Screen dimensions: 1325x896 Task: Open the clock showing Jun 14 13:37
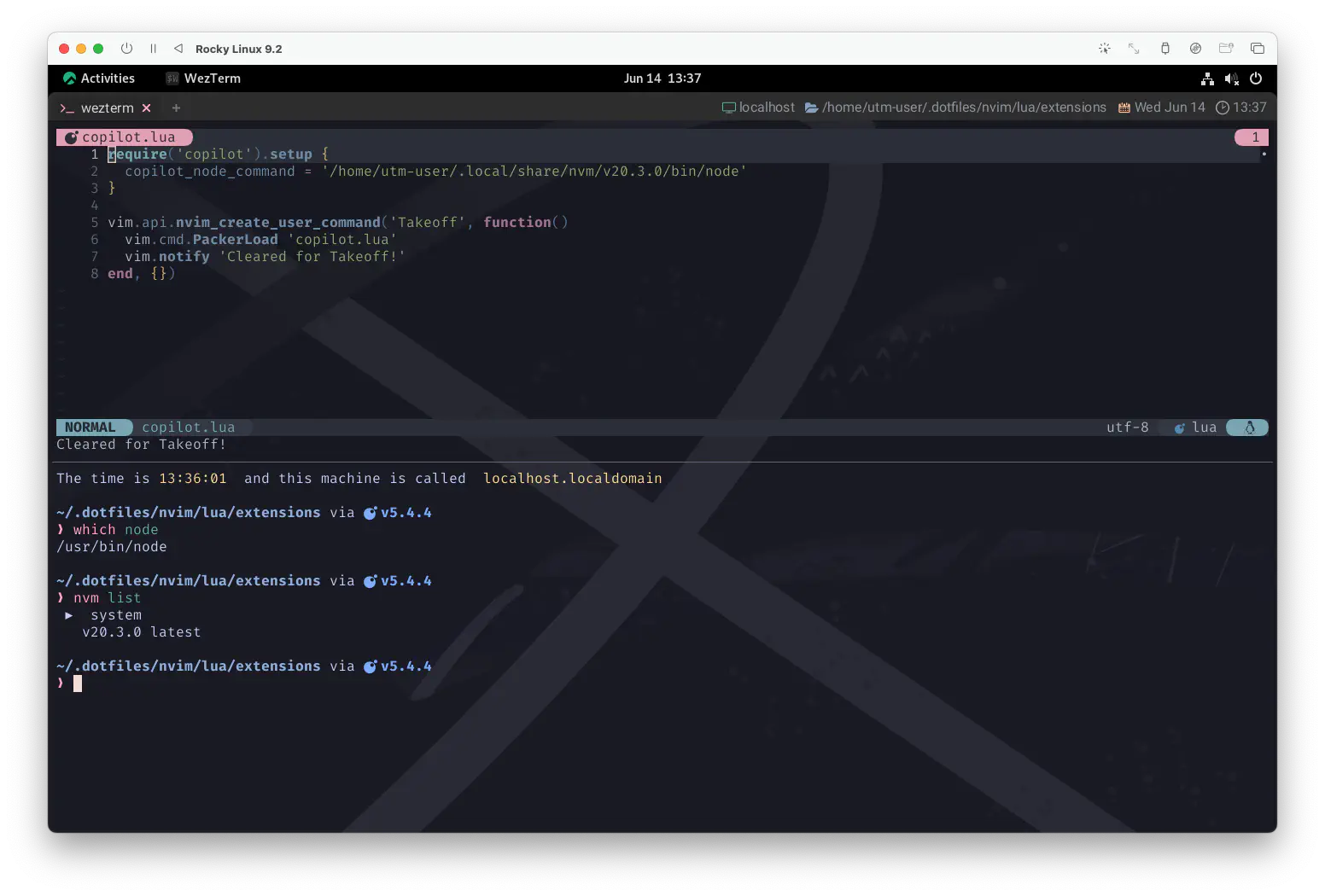tap(662, 79)
